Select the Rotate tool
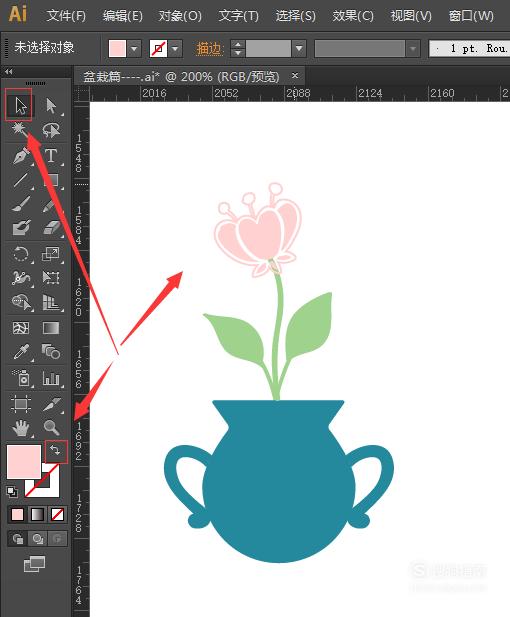The width and height of the screenshot is (510, 617). (x=20, y=254)
